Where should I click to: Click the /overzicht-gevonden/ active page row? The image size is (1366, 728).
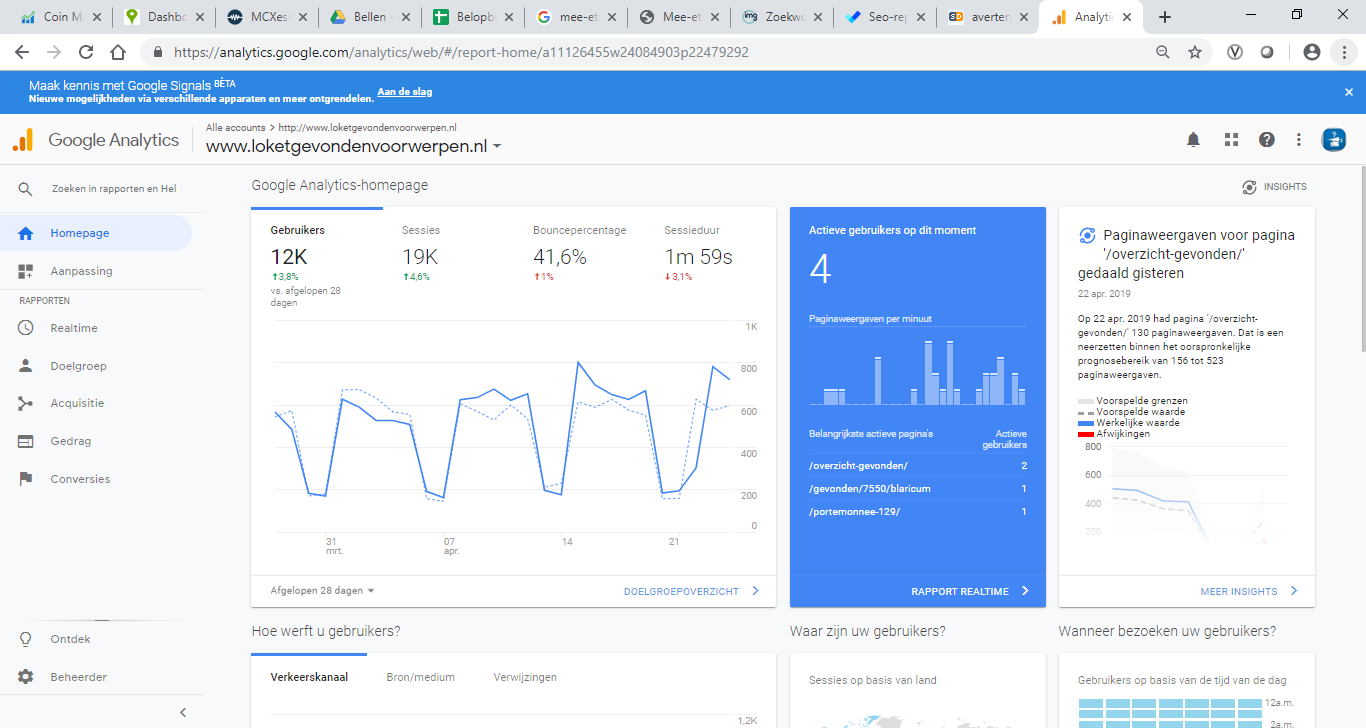[x=918, y=466]
